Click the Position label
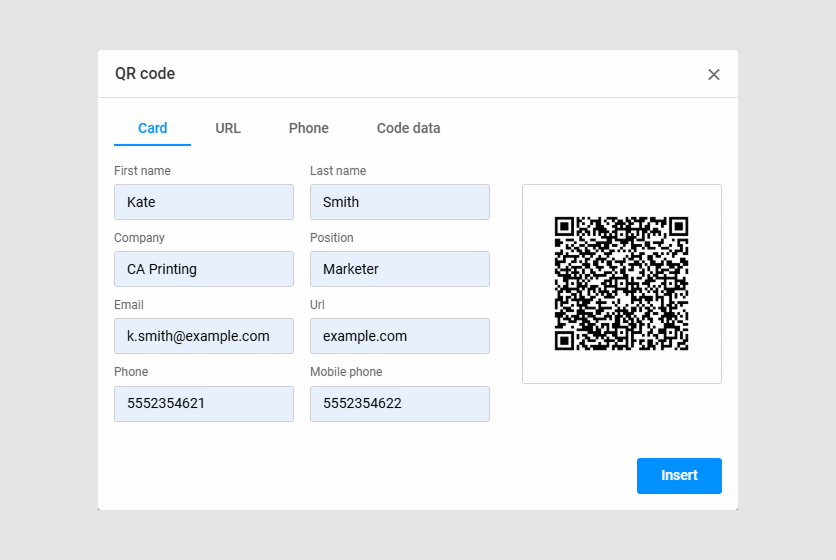 (x=332, y=238)
